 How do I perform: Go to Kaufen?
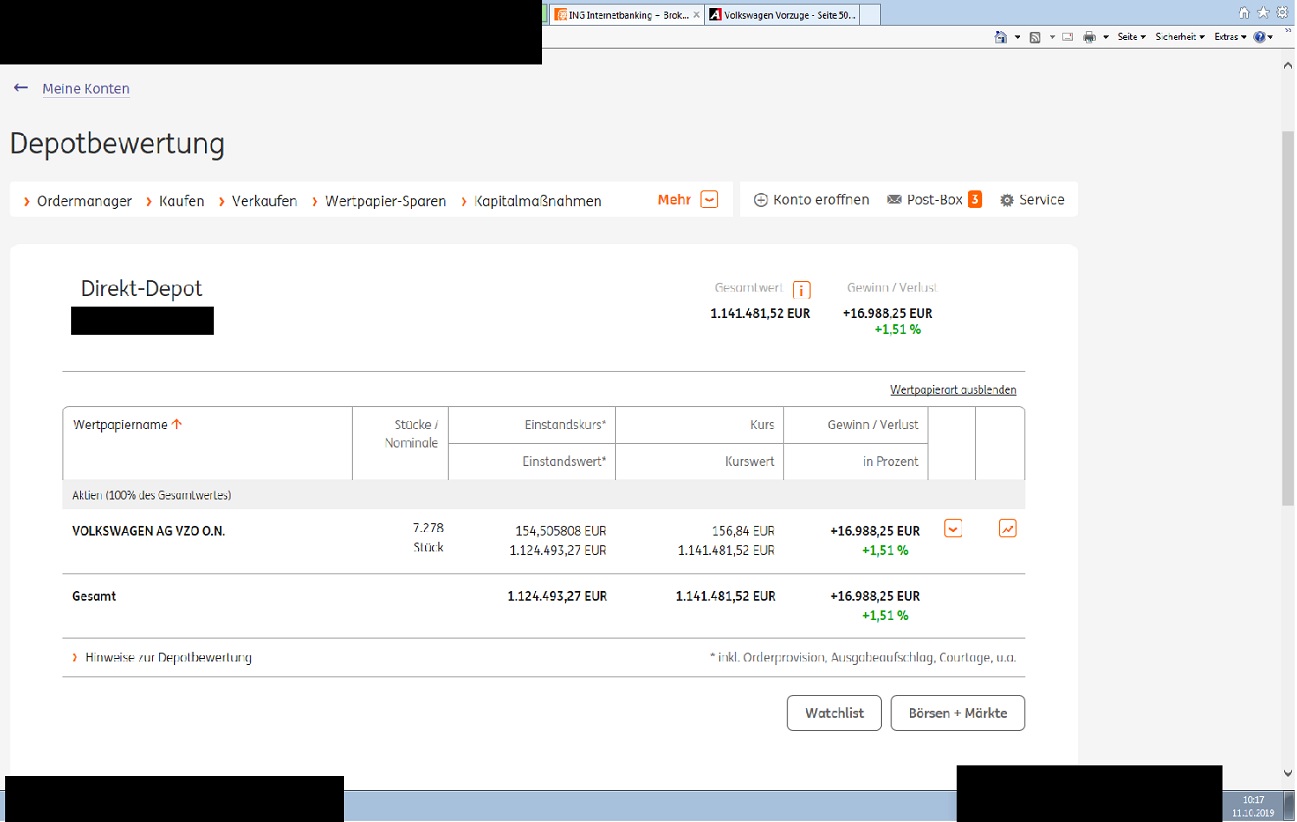click(181, 201)
